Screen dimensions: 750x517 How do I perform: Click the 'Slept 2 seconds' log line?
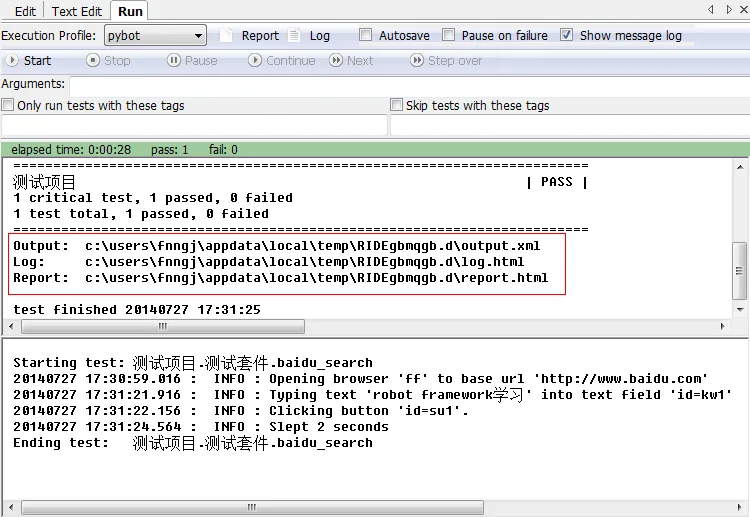point(200,427)
